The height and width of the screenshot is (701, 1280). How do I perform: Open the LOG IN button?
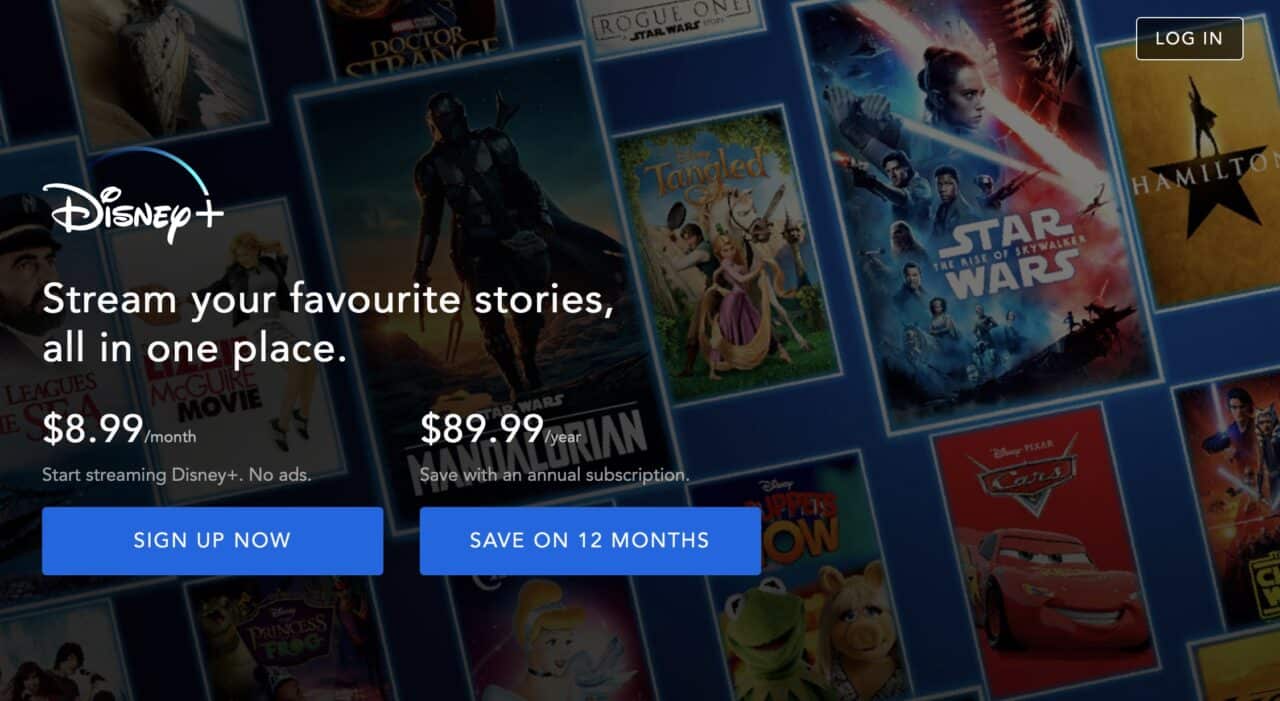(1189, 39)
